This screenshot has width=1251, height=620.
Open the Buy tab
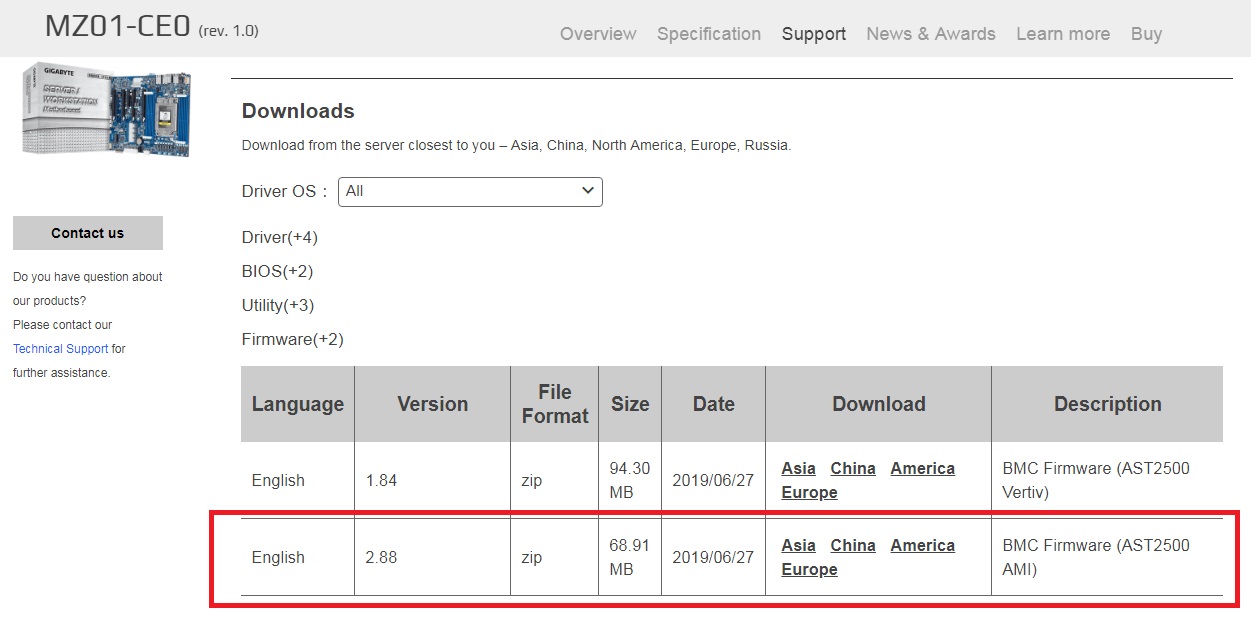pyautogui.click(x=1147, y=34)
